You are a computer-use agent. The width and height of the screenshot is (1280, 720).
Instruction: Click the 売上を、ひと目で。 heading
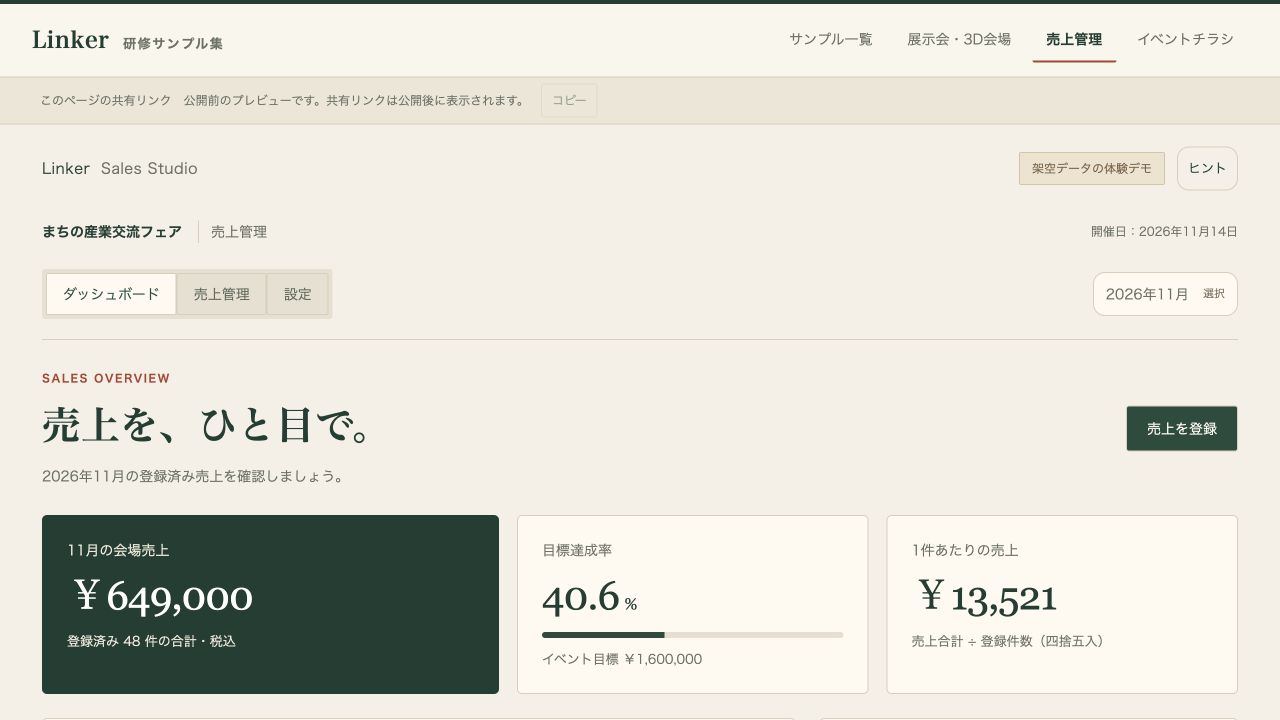pos(207,426)
